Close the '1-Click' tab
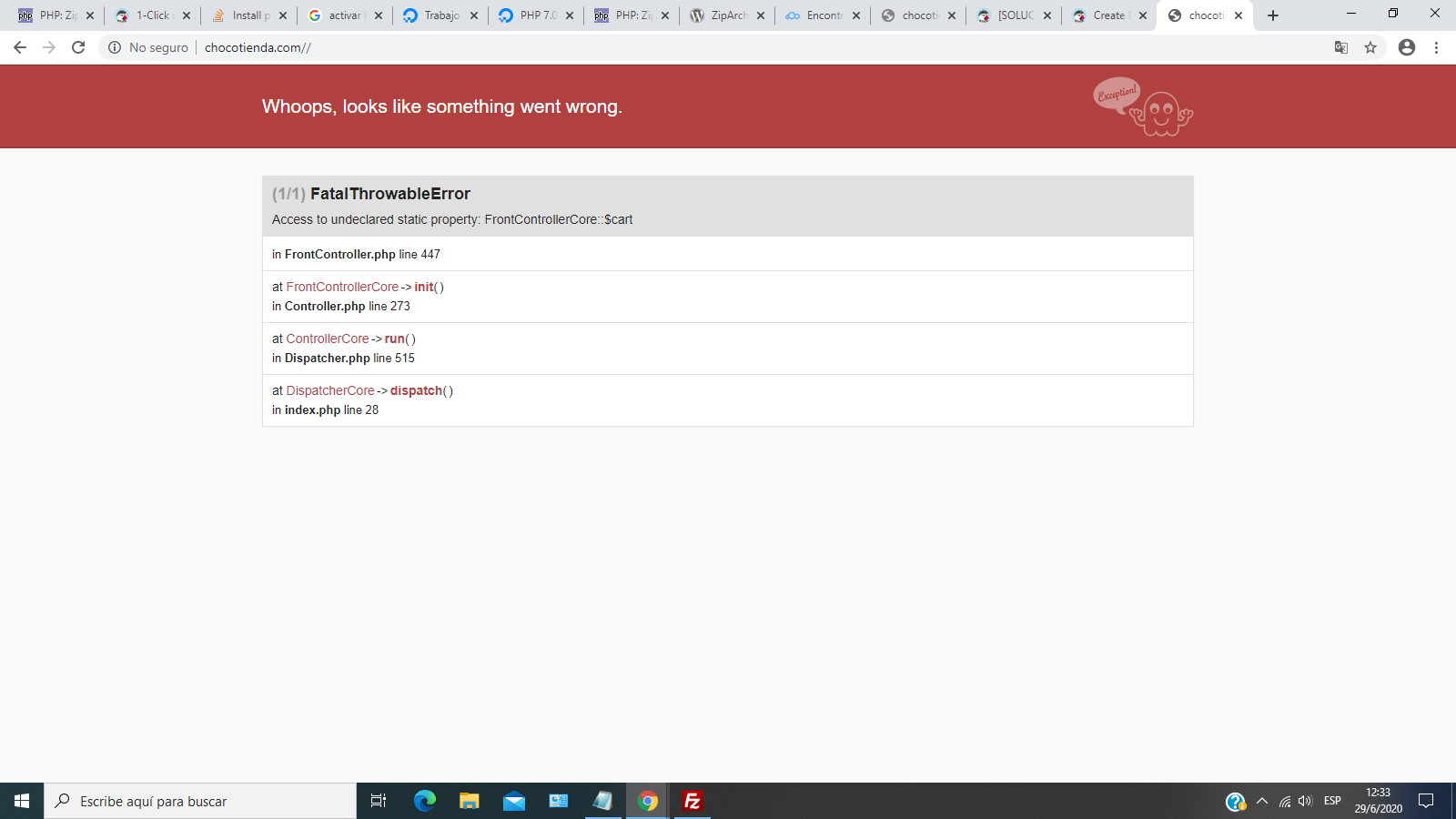 187,15
